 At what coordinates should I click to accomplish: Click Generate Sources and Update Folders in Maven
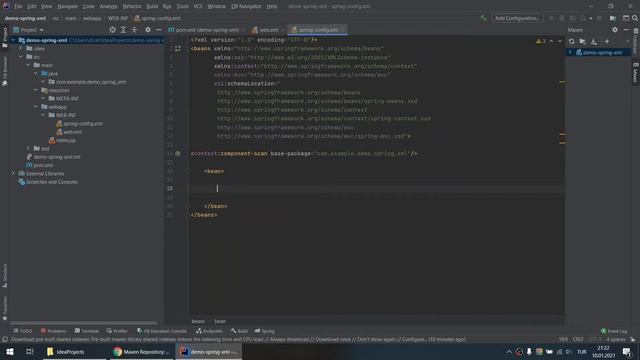[x=582, y=41]
